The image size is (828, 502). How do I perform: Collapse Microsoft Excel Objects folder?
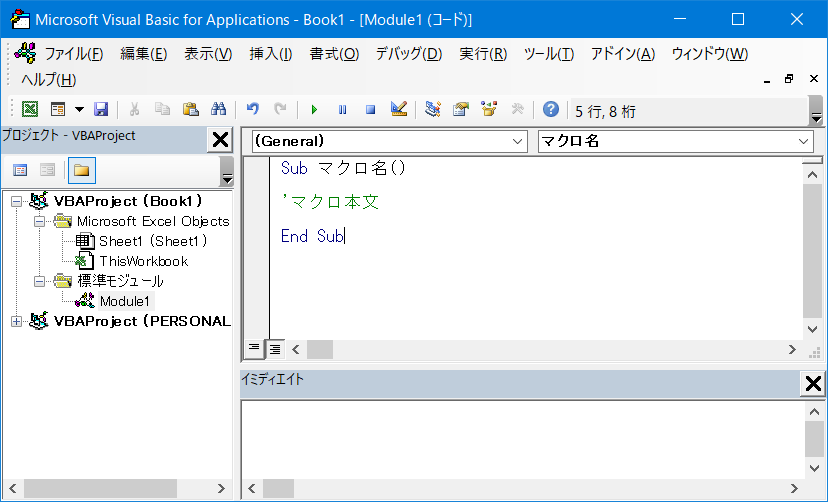click(40, 221)
